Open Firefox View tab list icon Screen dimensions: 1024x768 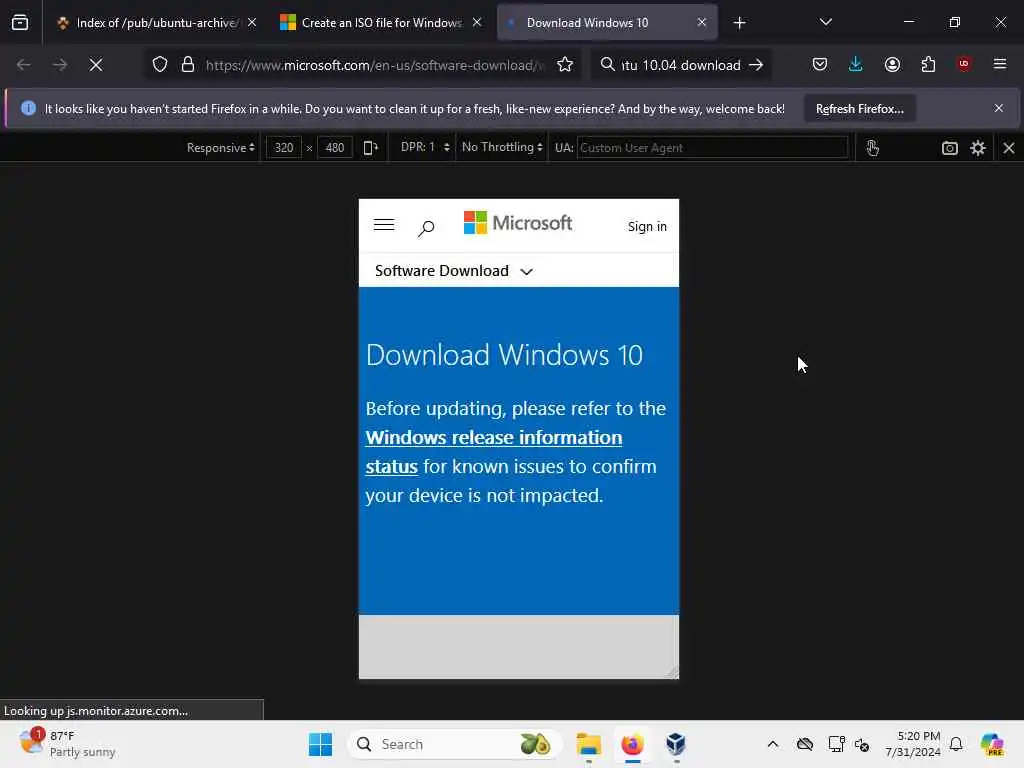tap(20, 22)
